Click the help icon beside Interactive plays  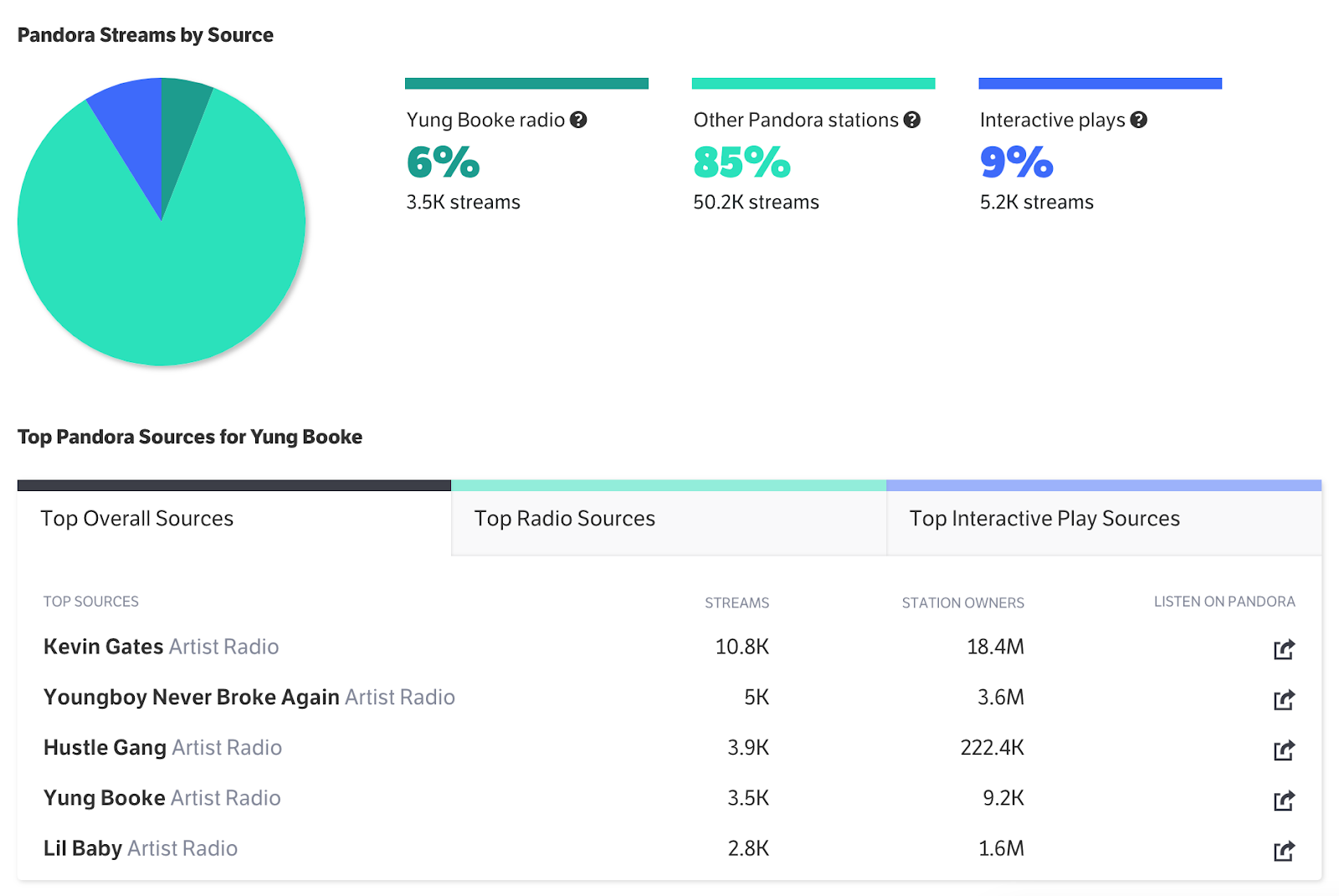(1138, 120)
